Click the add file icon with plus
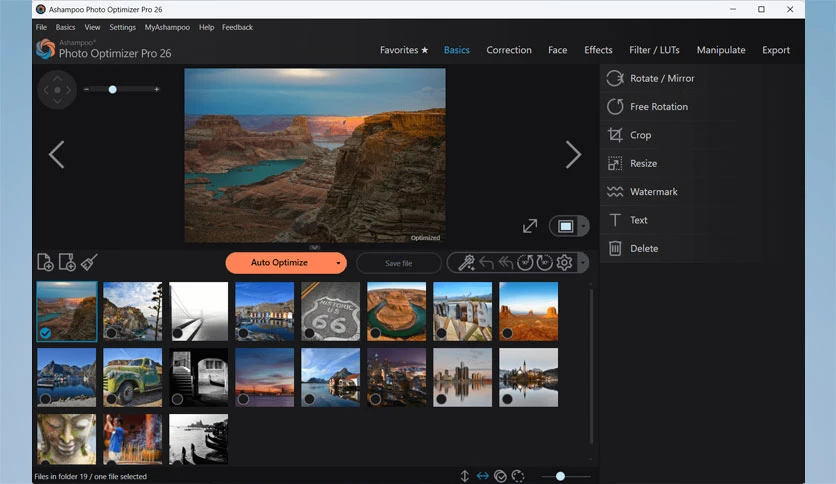The image size is (836, 484). point(45,262)
